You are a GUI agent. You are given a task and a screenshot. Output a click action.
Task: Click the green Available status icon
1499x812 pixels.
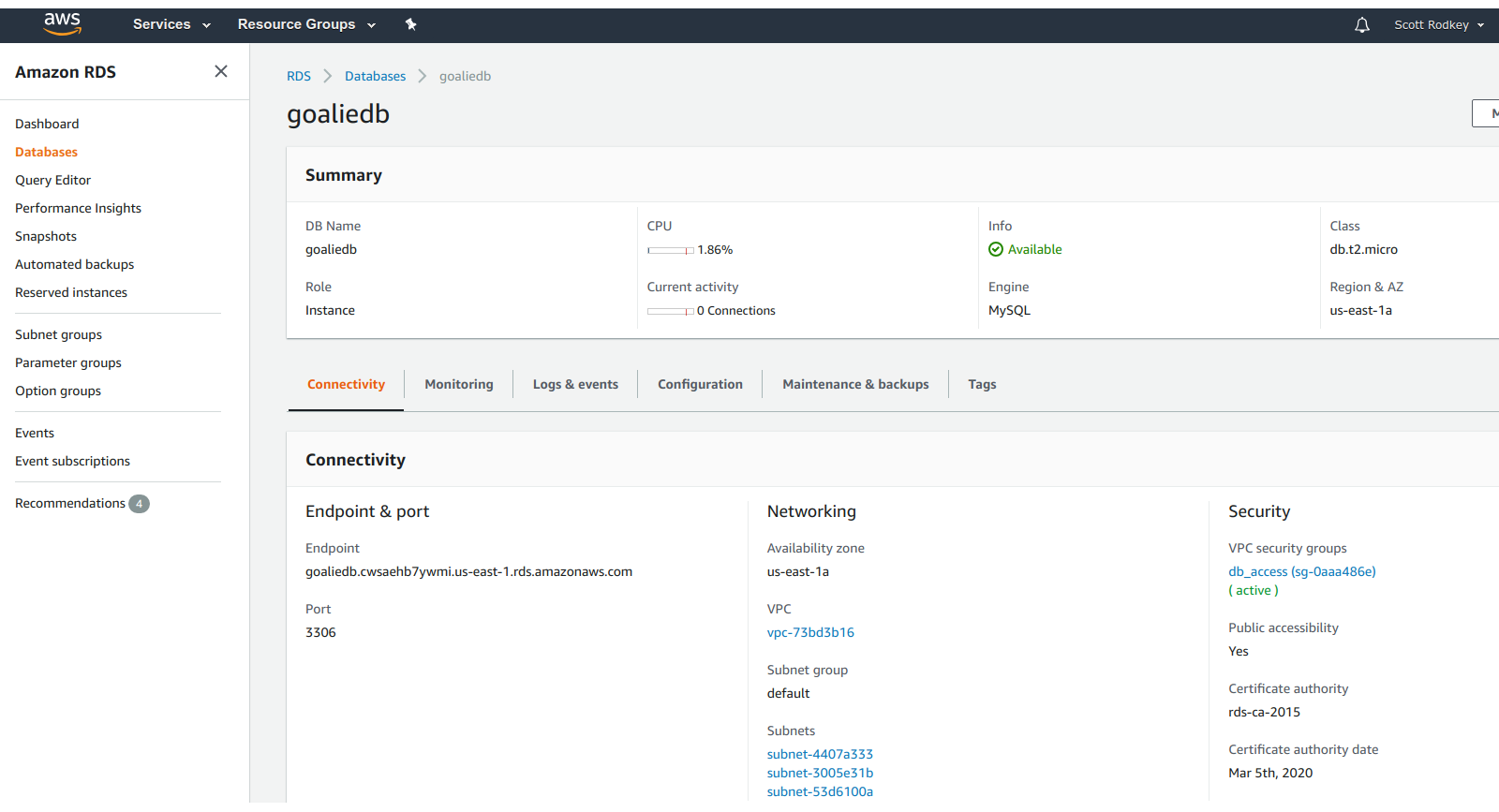tap(996, 249)
